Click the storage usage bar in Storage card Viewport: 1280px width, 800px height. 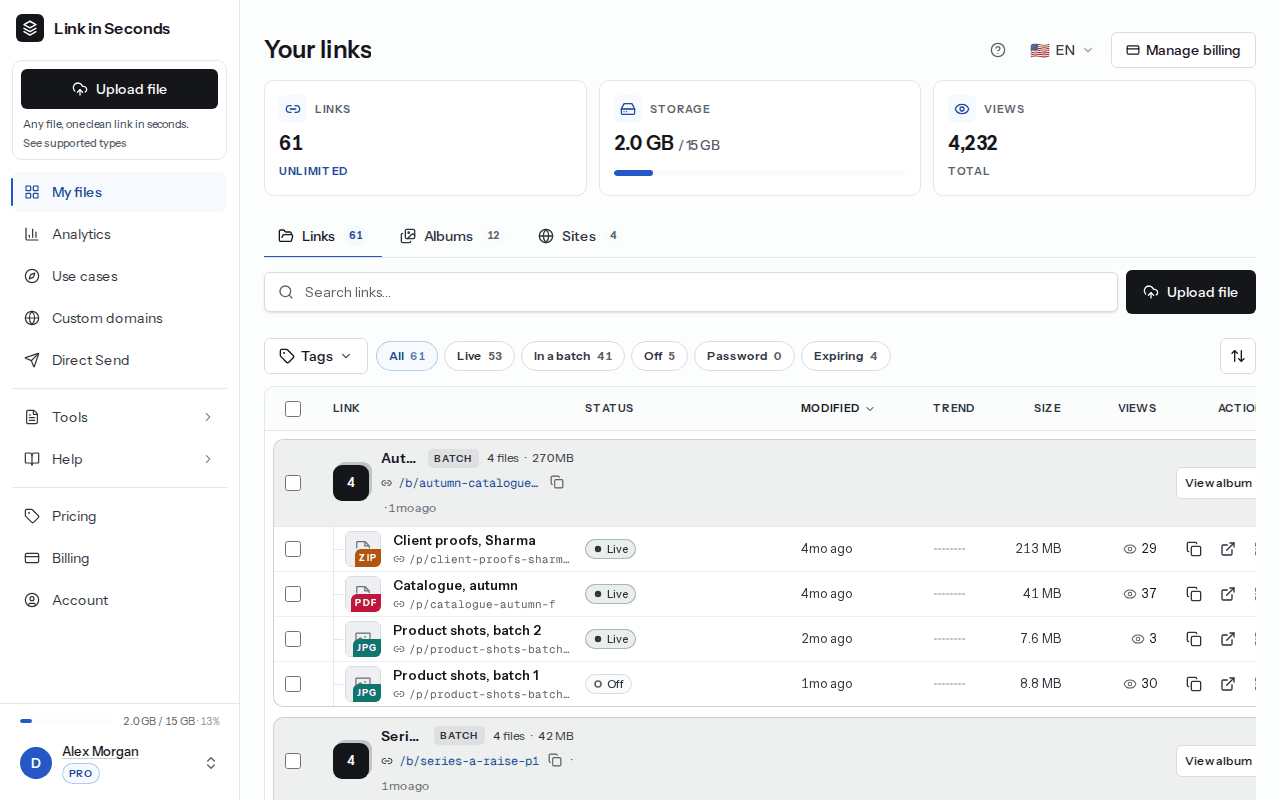pos(759,173)
